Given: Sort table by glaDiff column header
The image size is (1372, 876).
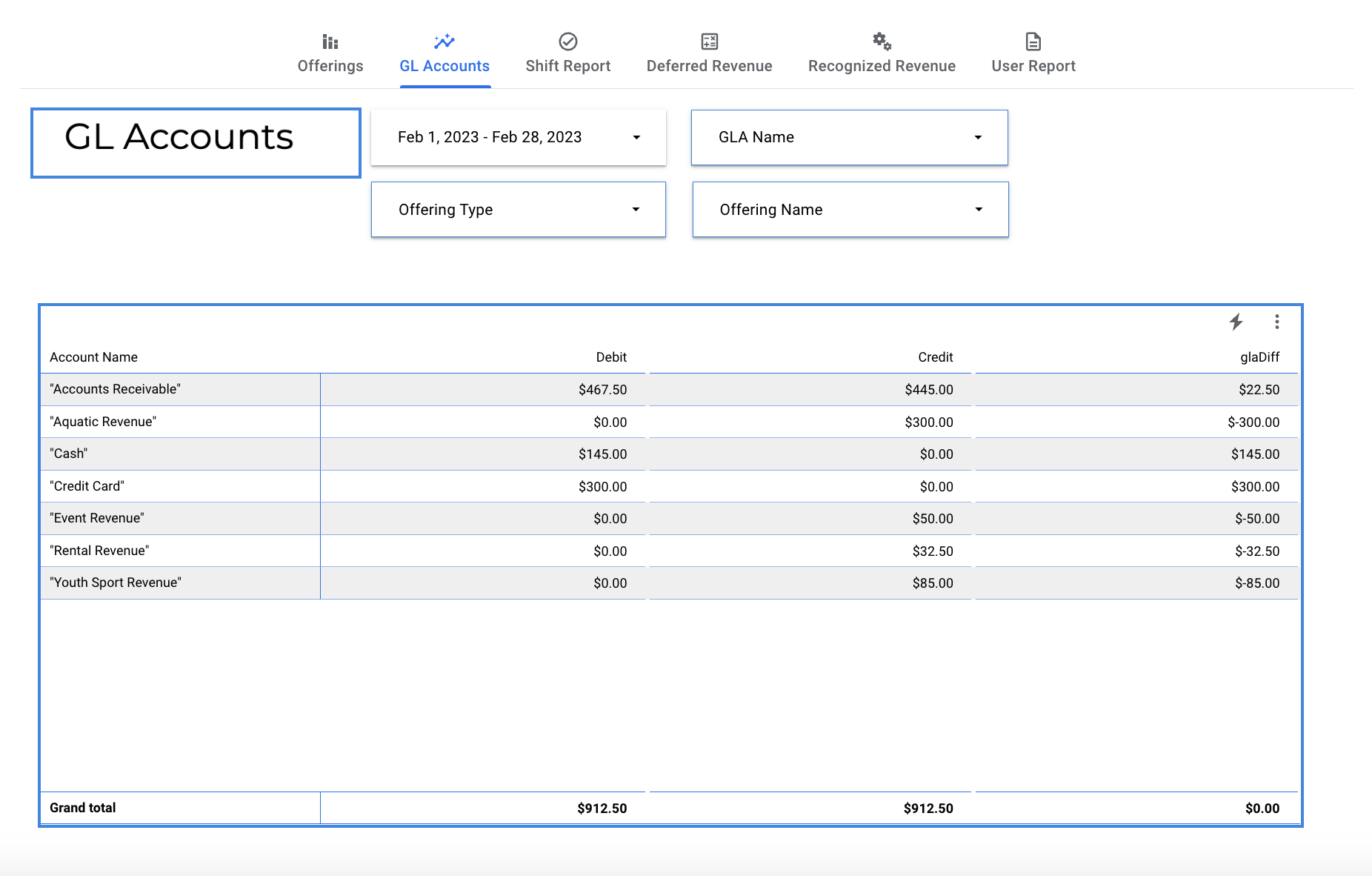Looking at the screenshot, I should click(1259, 357).
